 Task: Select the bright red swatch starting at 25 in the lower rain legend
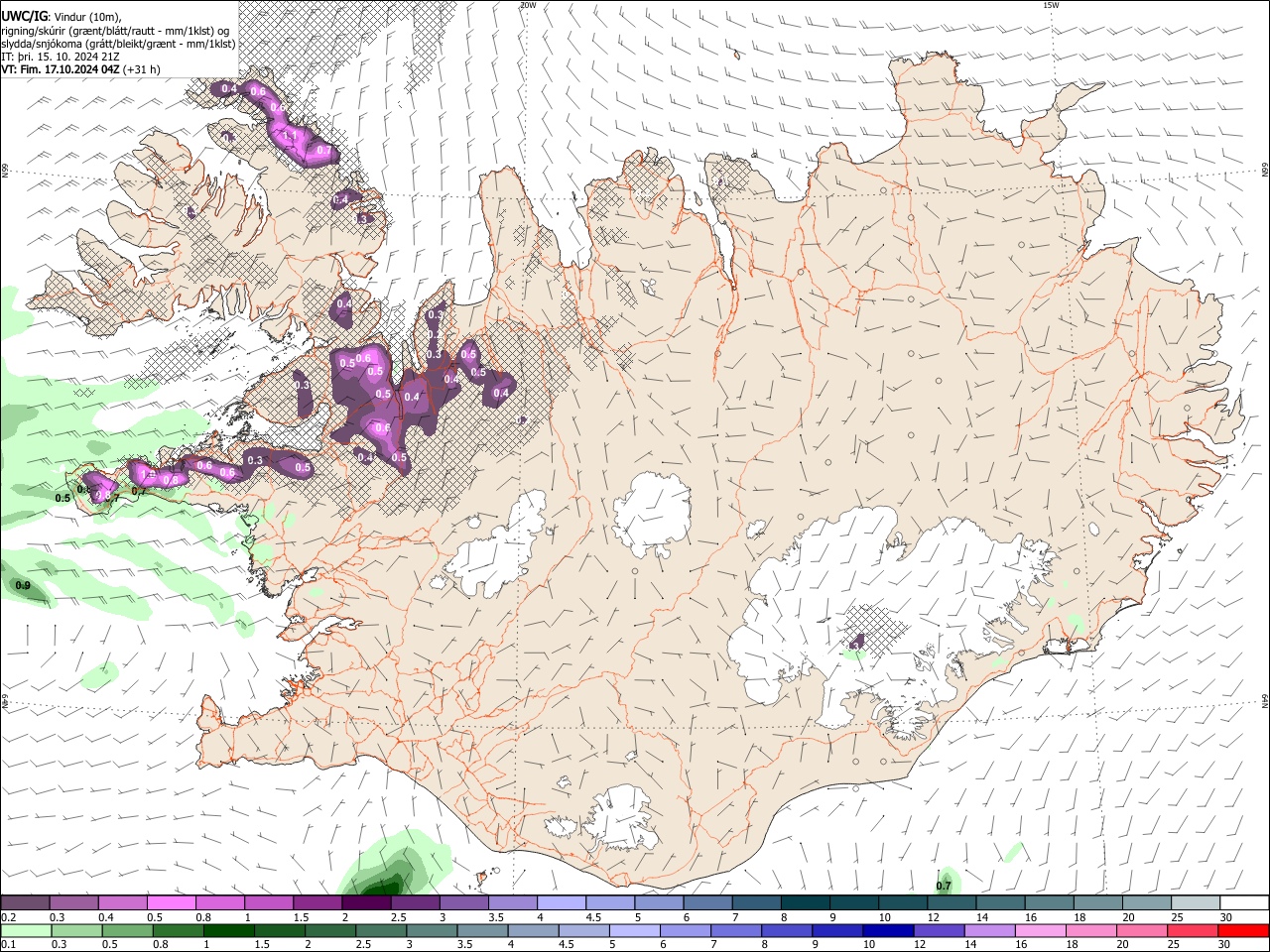pos(1194,930)
